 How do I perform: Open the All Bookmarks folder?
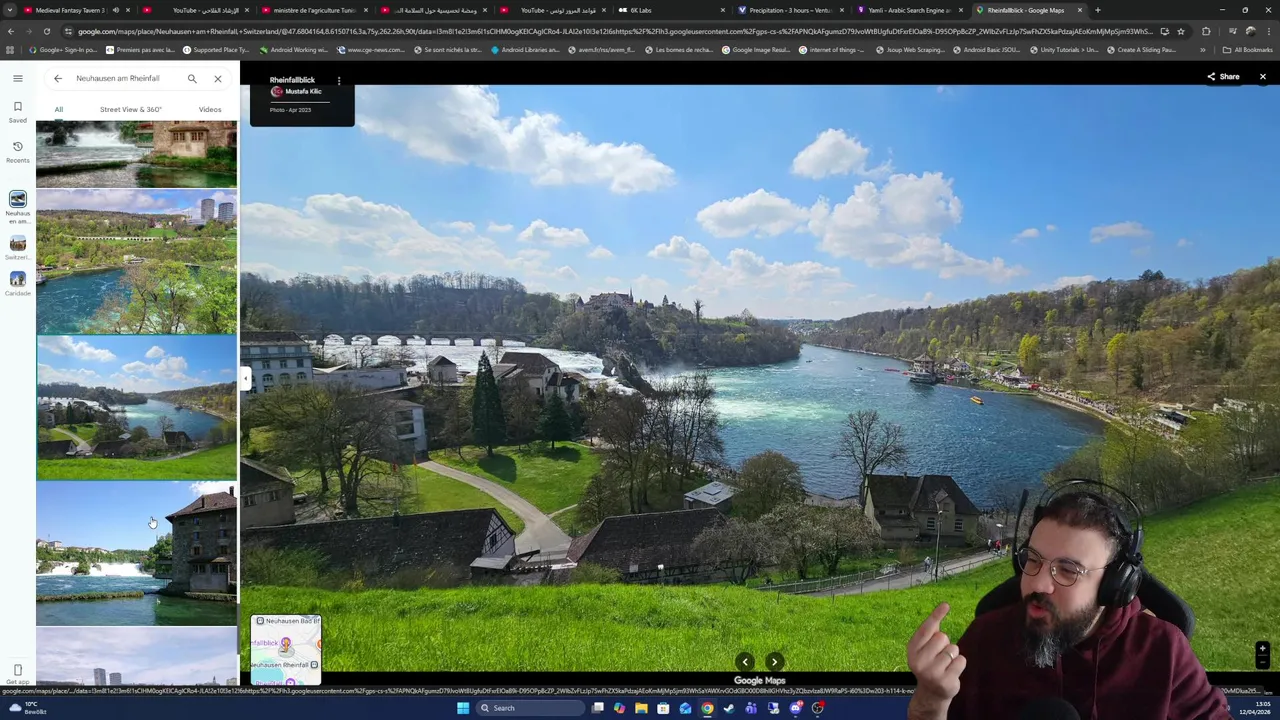[x=1248, y=49]
